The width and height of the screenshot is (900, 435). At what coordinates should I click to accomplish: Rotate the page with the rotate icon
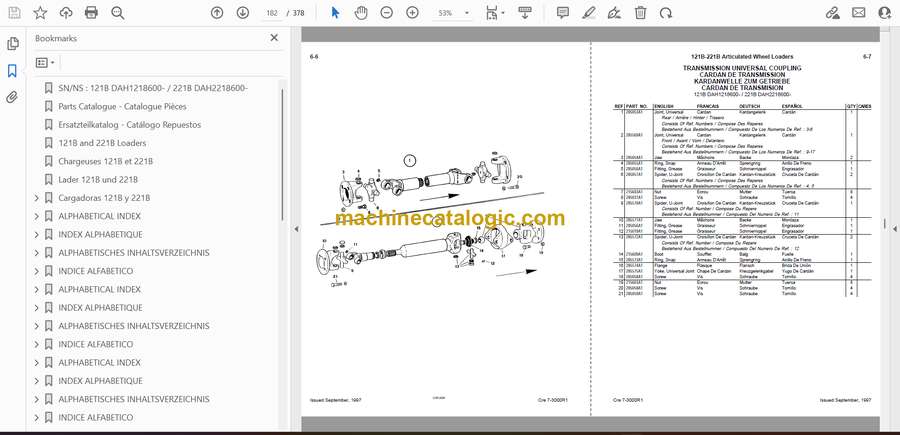tap(666, 13)
